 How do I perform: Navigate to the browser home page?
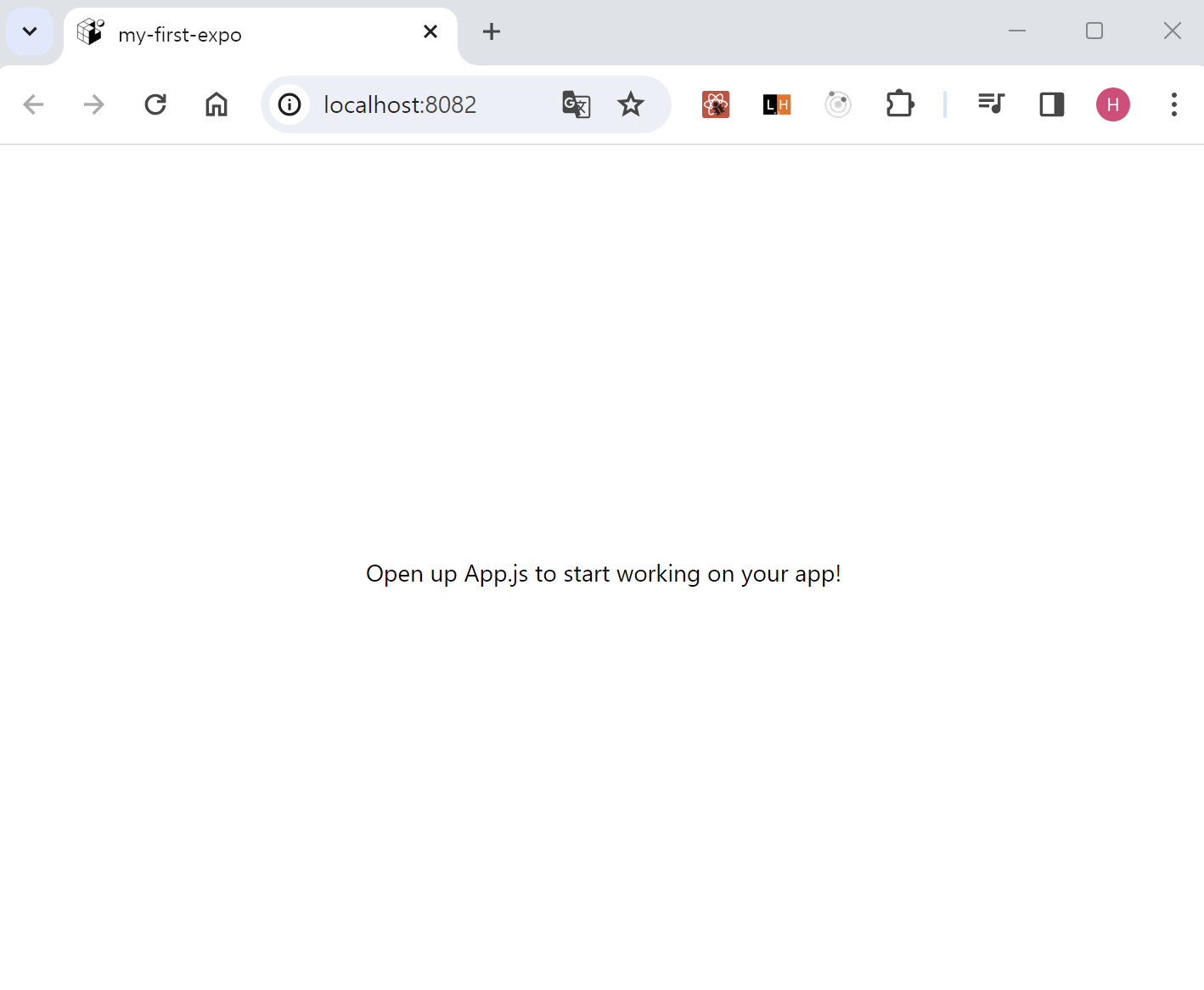(x=216, y=104)
